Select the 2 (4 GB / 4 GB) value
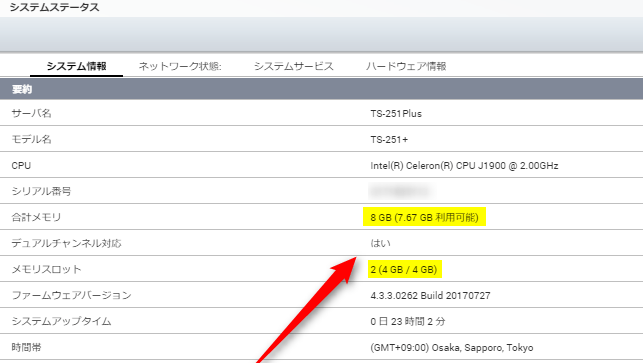 coord(404,269)
